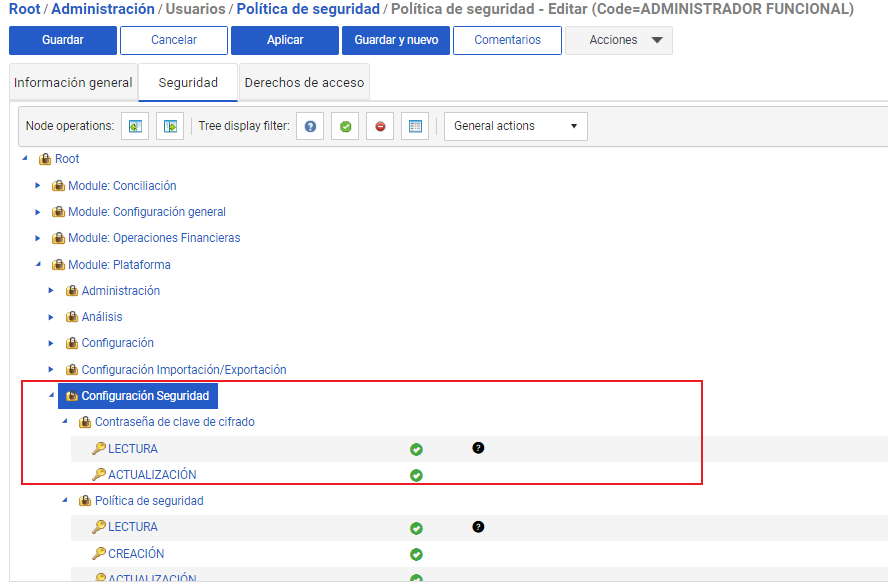Filter tree by red denied icon
888x588 pixels.
tap(379, 127)
